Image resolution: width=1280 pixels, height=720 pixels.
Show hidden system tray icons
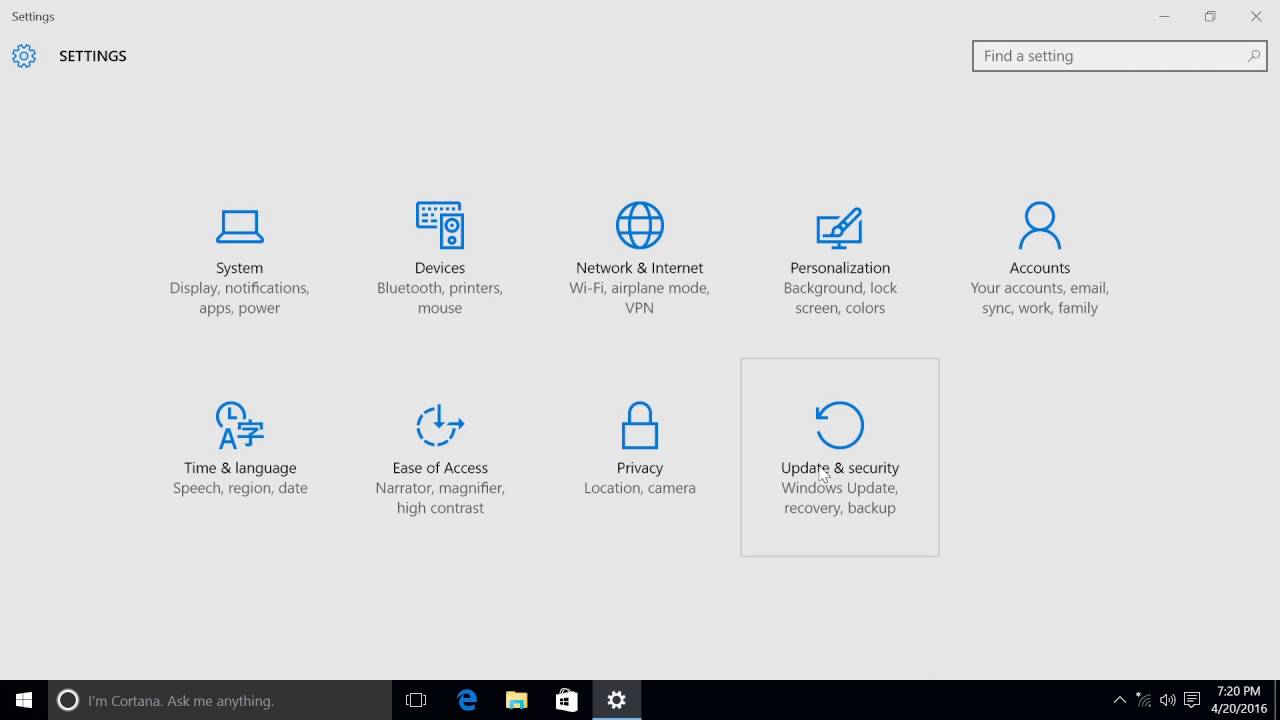tap(1120, 700)
